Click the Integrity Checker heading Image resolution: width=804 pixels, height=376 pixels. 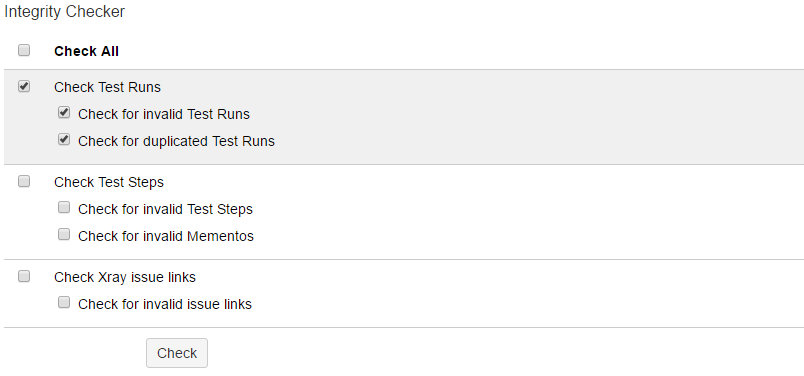click(65, 12)
